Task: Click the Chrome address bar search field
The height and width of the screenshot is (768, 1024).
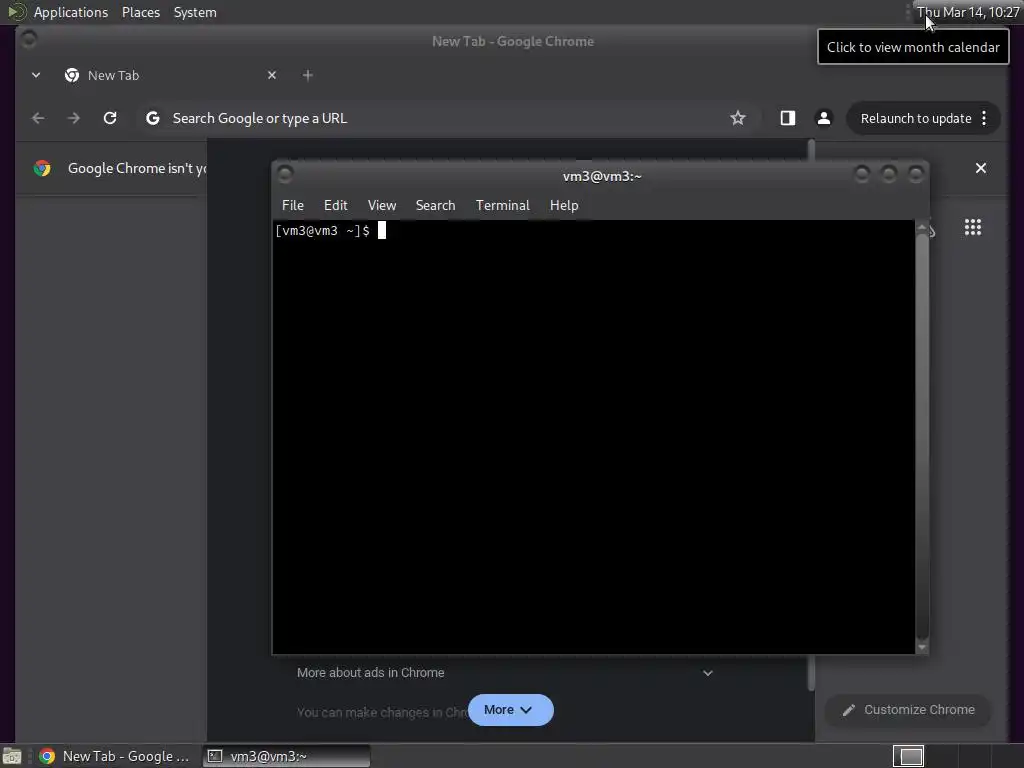Action: point(444,118)
